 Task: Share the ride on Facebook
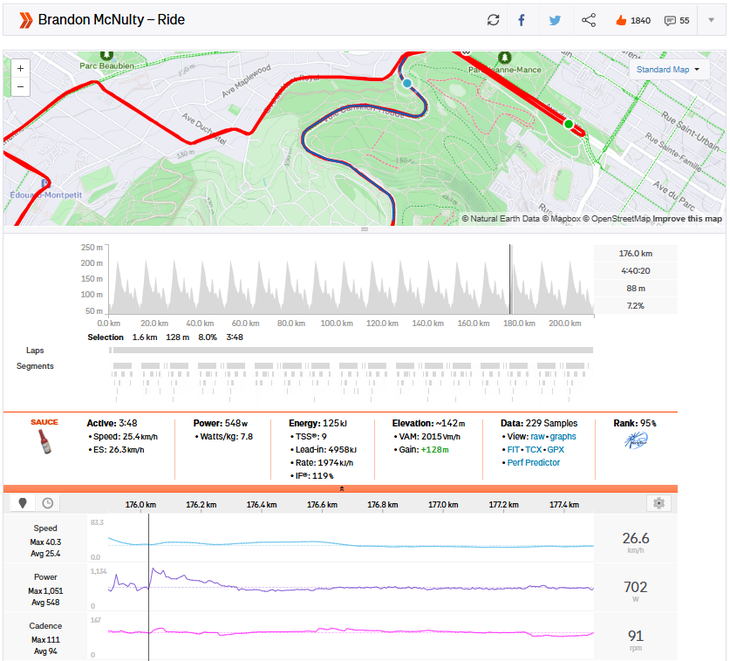tap(521, 20)
